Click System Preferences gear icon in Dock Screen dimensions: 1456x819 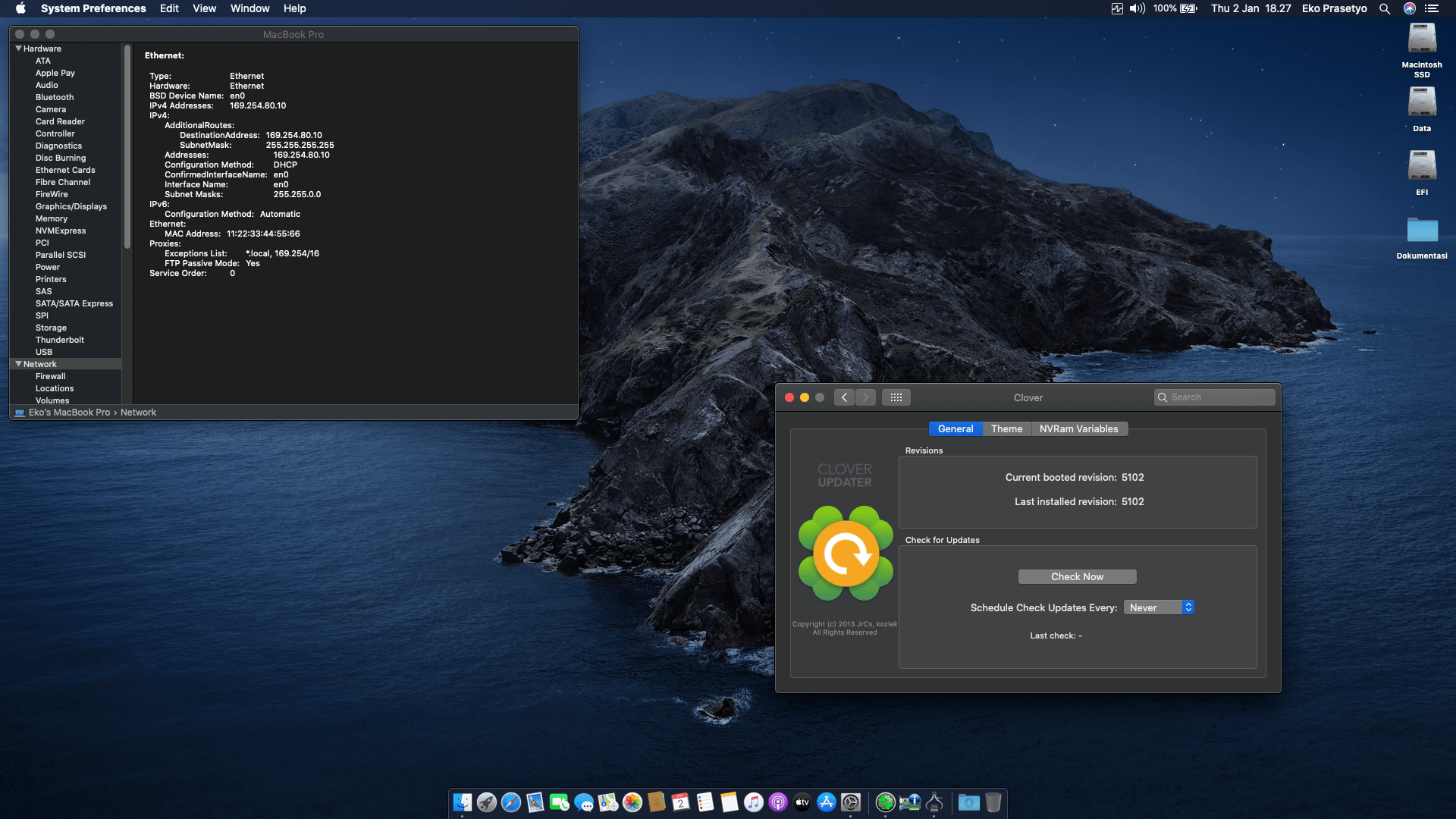click(851, 802)
